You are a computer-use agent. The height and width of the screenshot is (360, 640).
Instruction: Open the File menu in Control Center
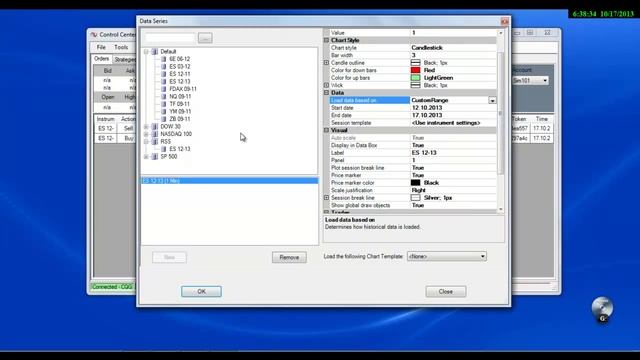[101, 47]
